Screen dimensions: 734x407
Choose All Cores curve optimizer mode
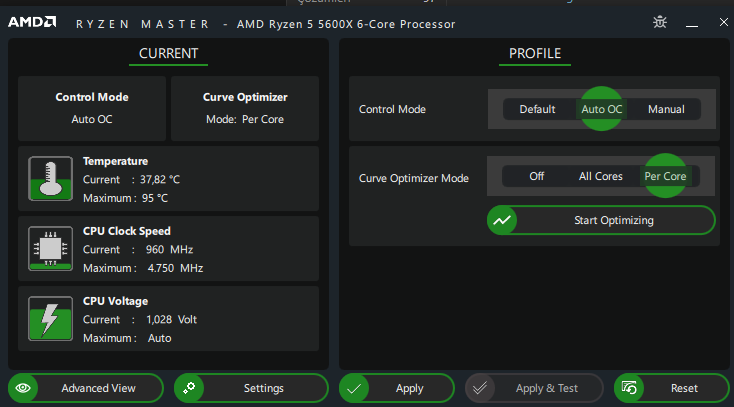(x=600, y=176)
